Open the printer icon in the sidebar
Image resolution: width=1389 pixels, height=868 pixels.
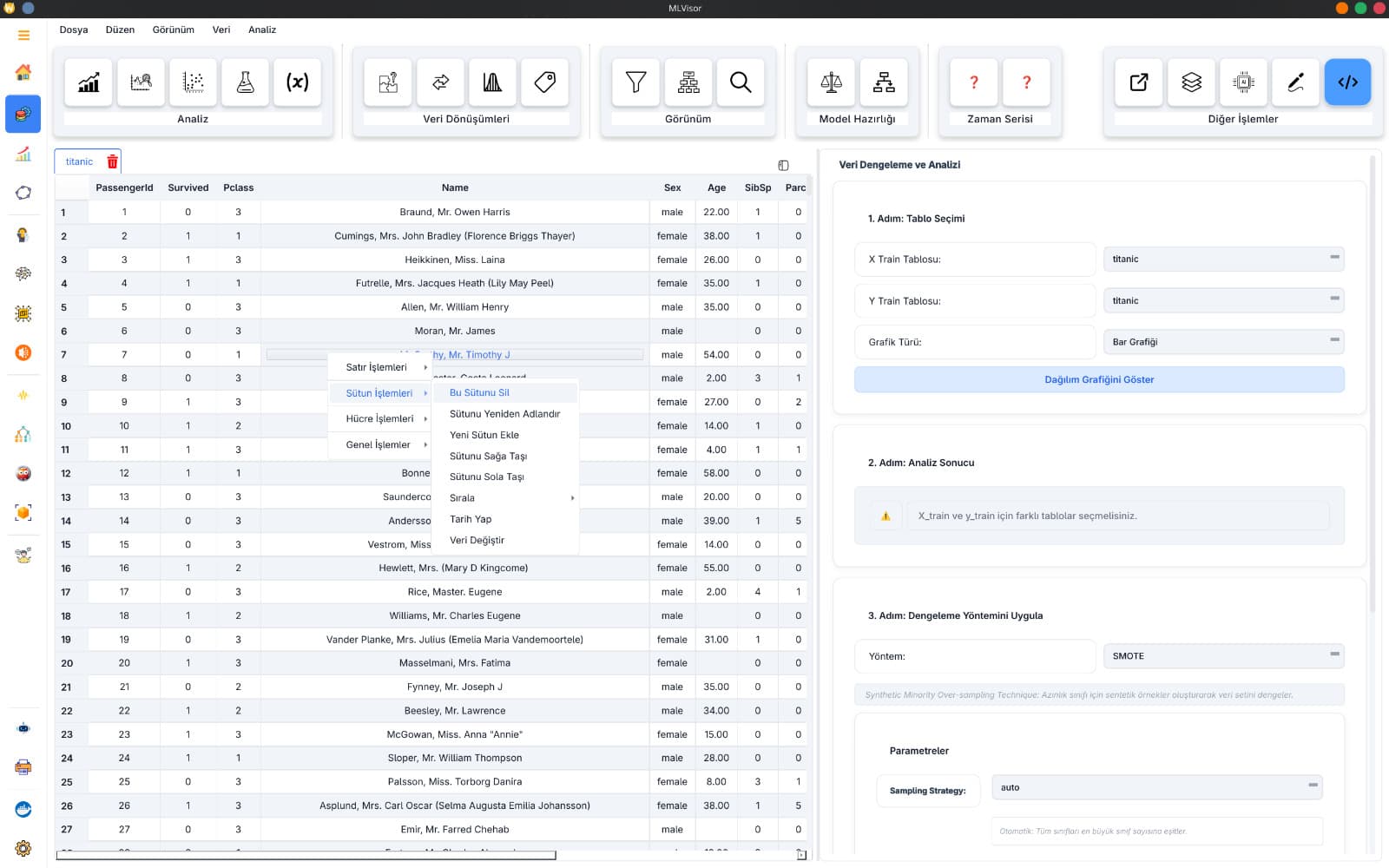point(23,767)
